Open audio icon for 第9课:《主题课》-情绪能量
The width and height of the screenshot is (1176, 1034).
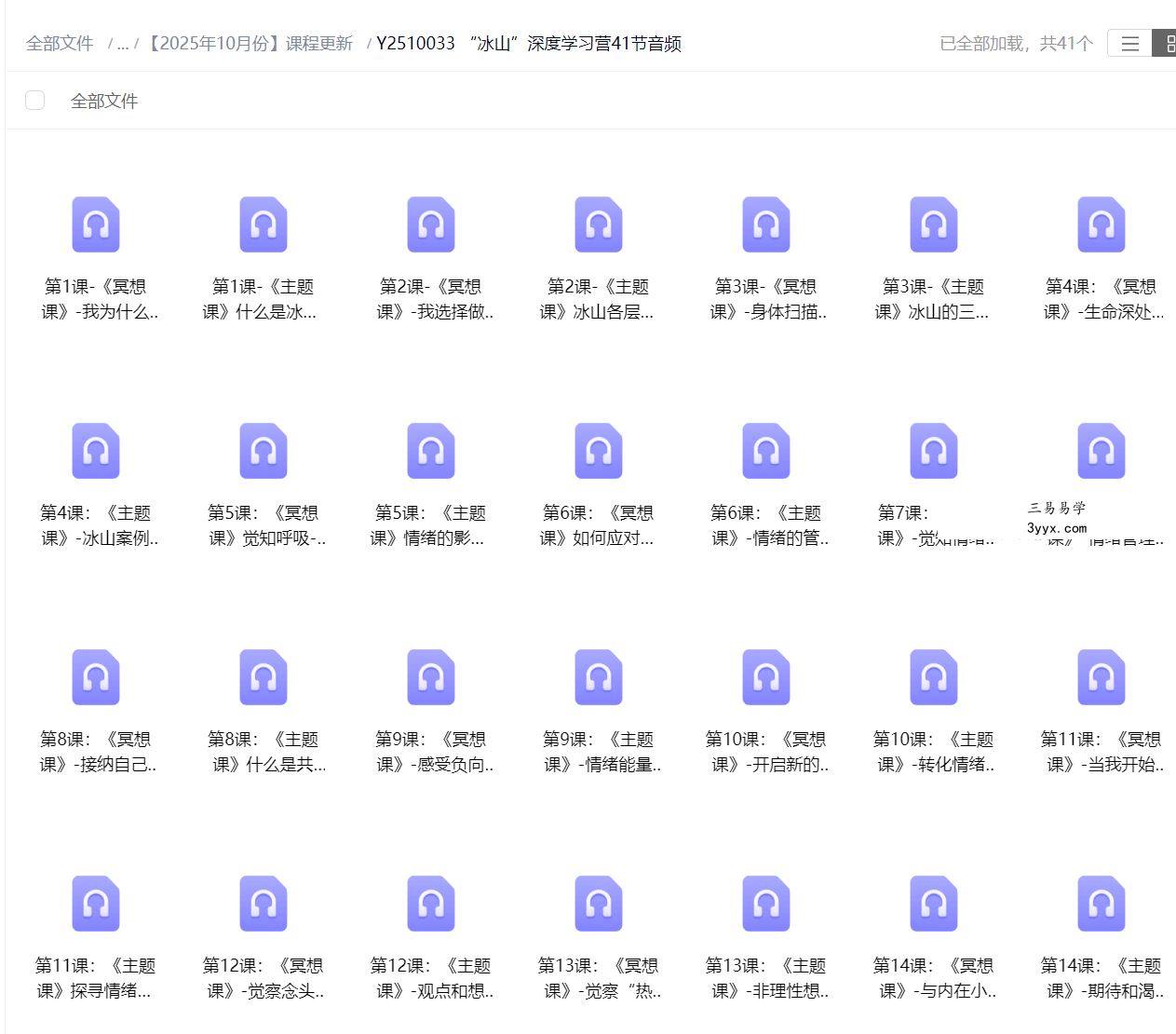pyautogui.click(x=599, y=677)
